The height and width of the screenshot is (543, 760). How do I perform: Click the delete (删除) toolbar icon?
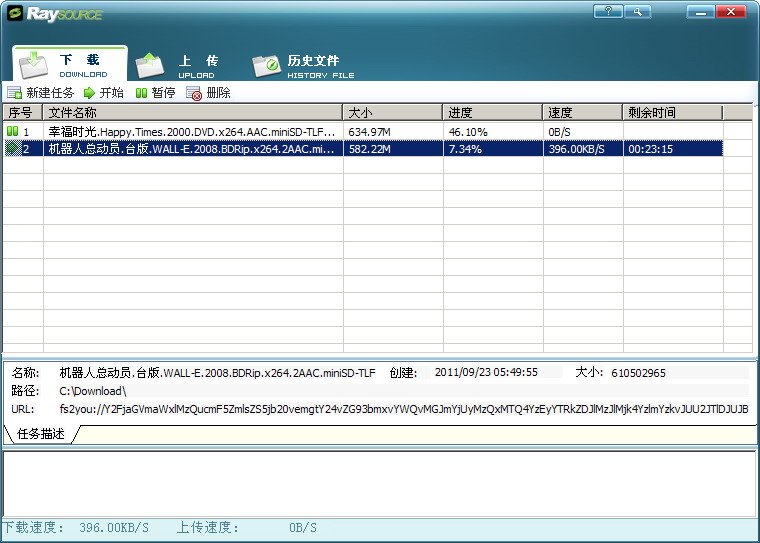(194, 93)
